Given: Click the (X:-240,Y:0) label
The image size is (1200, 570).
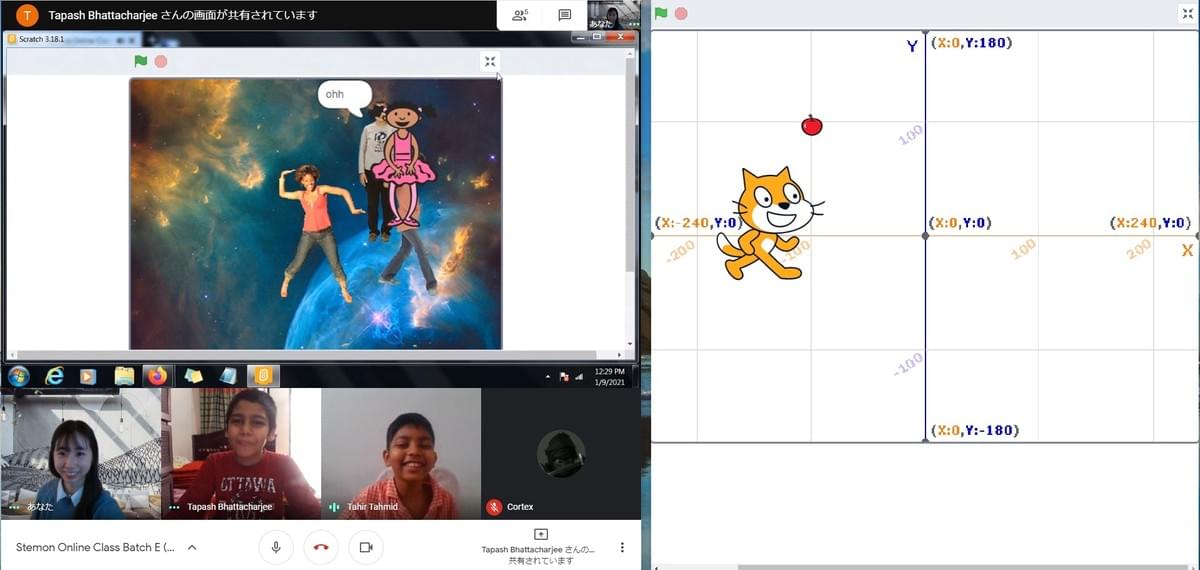Looking at the screenshot, I should pyautogui.click(x=697, y=223).
